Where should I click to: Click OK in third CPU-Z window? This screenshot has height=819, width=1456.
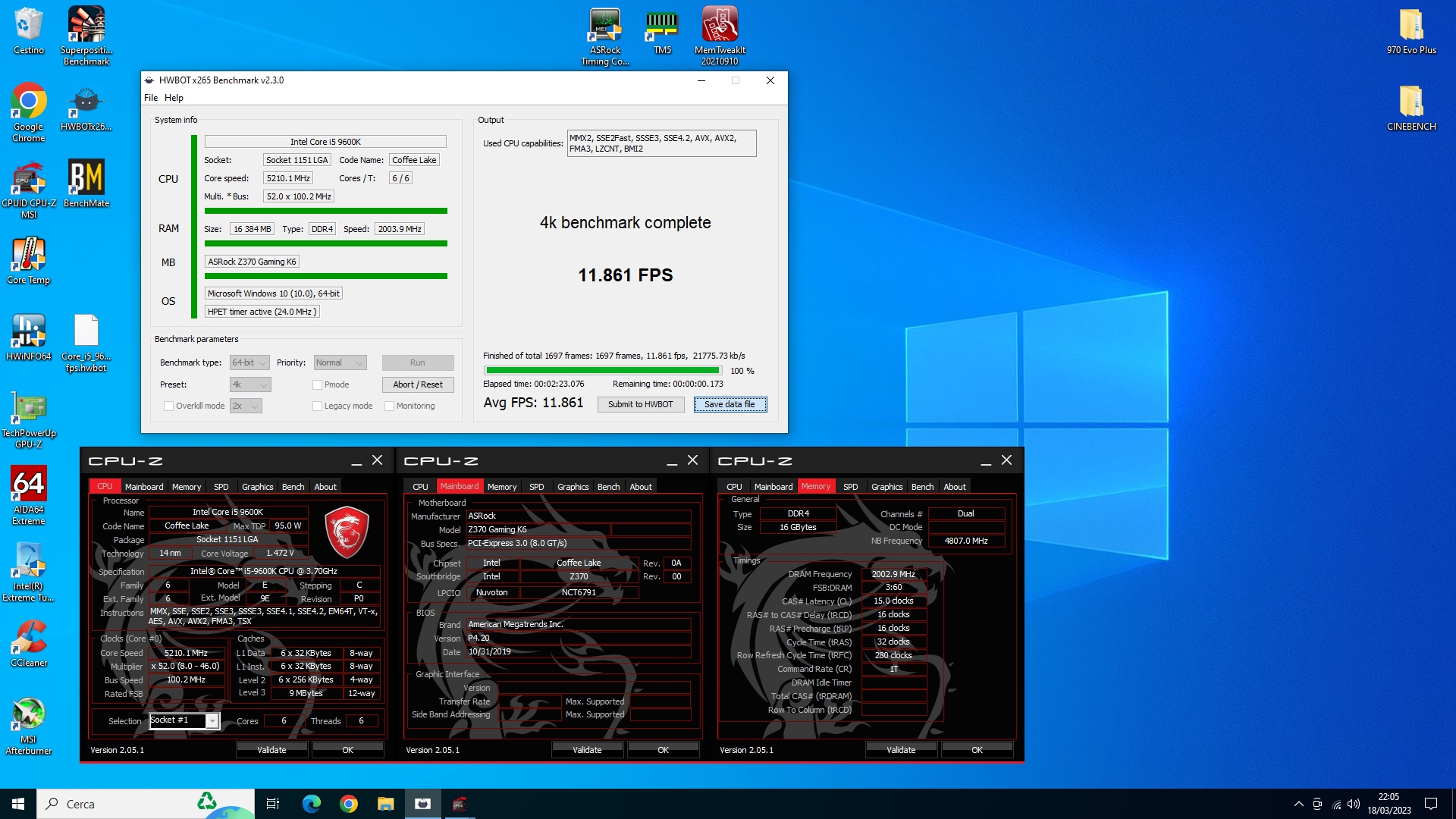(977, 750)
